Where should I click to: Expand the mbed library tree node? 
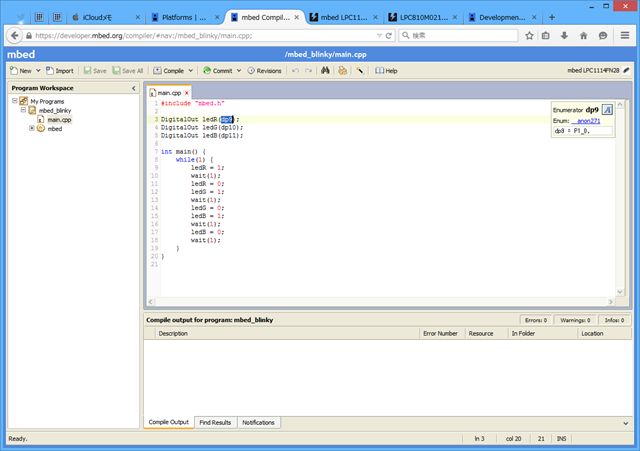point(32,129)
